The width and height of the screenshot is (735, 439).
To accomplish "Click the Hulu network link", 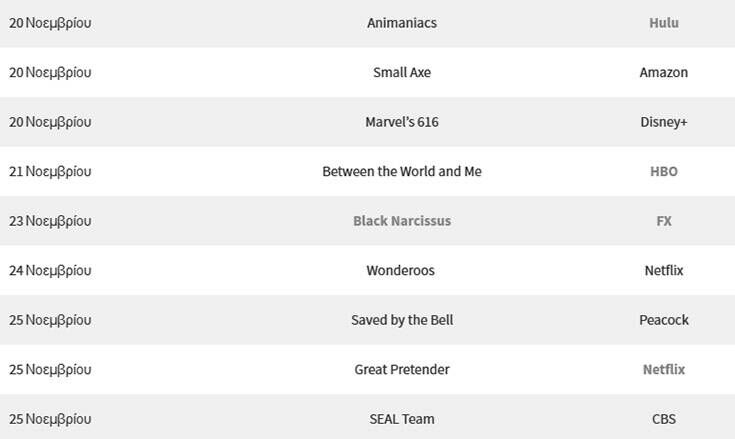I will (x=663, y=23).
